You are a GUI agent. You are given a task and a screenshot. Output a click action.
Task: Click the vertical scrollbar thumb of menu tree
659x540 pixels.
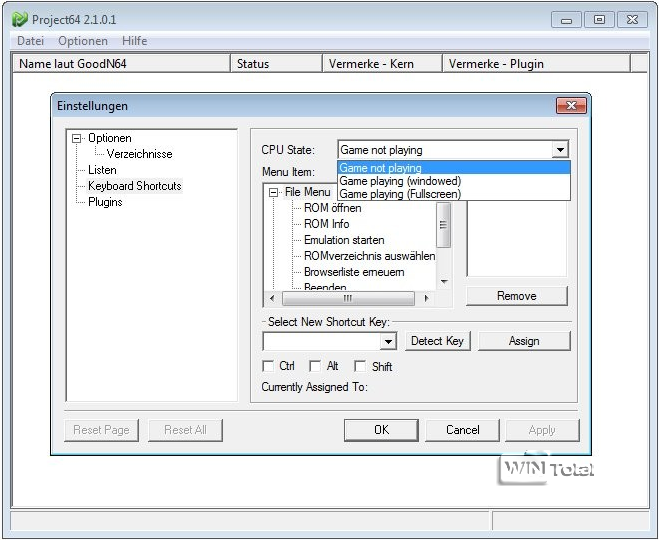[443, 224]
